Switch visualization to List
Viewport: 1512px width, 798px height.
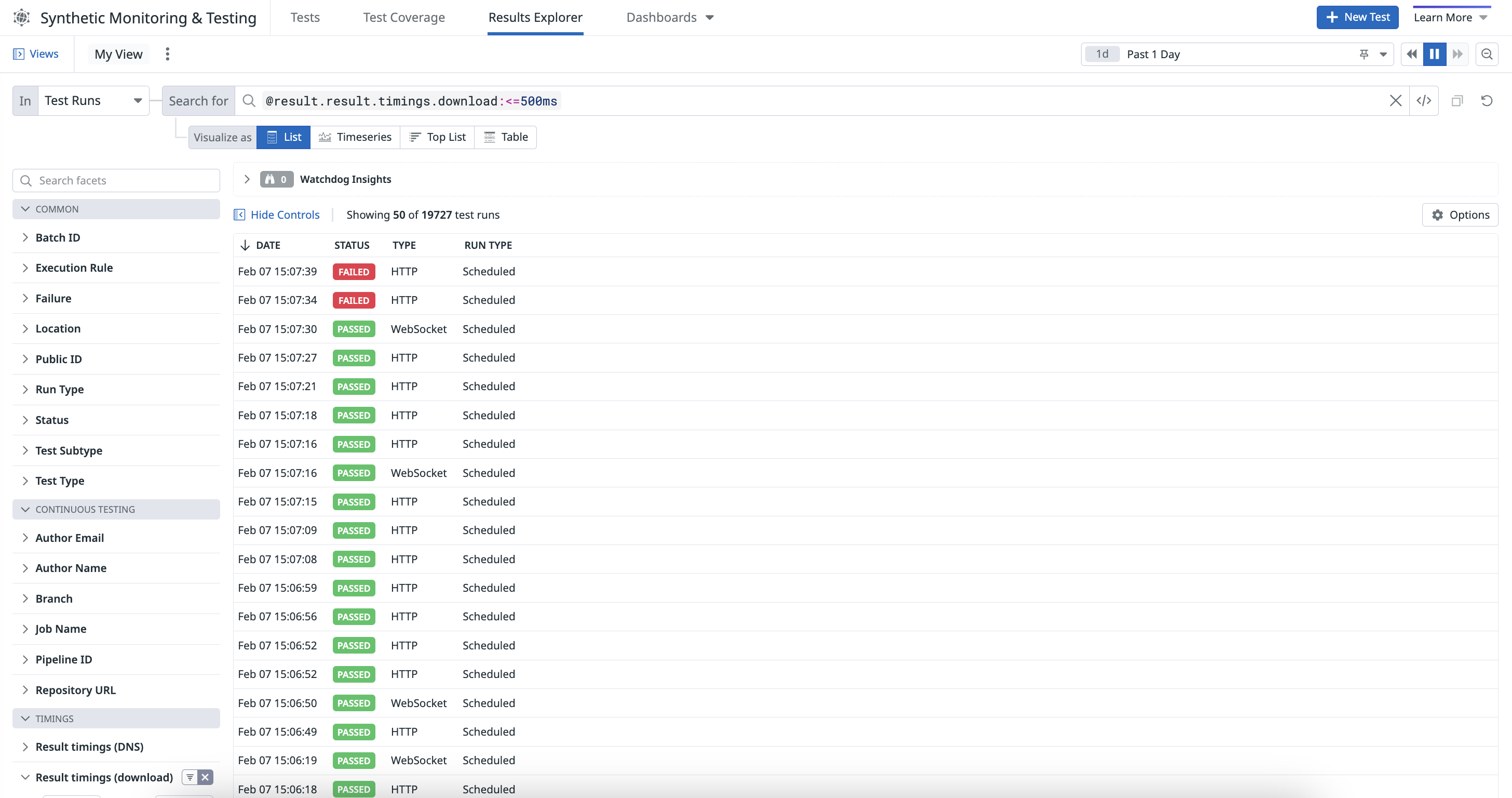tap(283, 137)
